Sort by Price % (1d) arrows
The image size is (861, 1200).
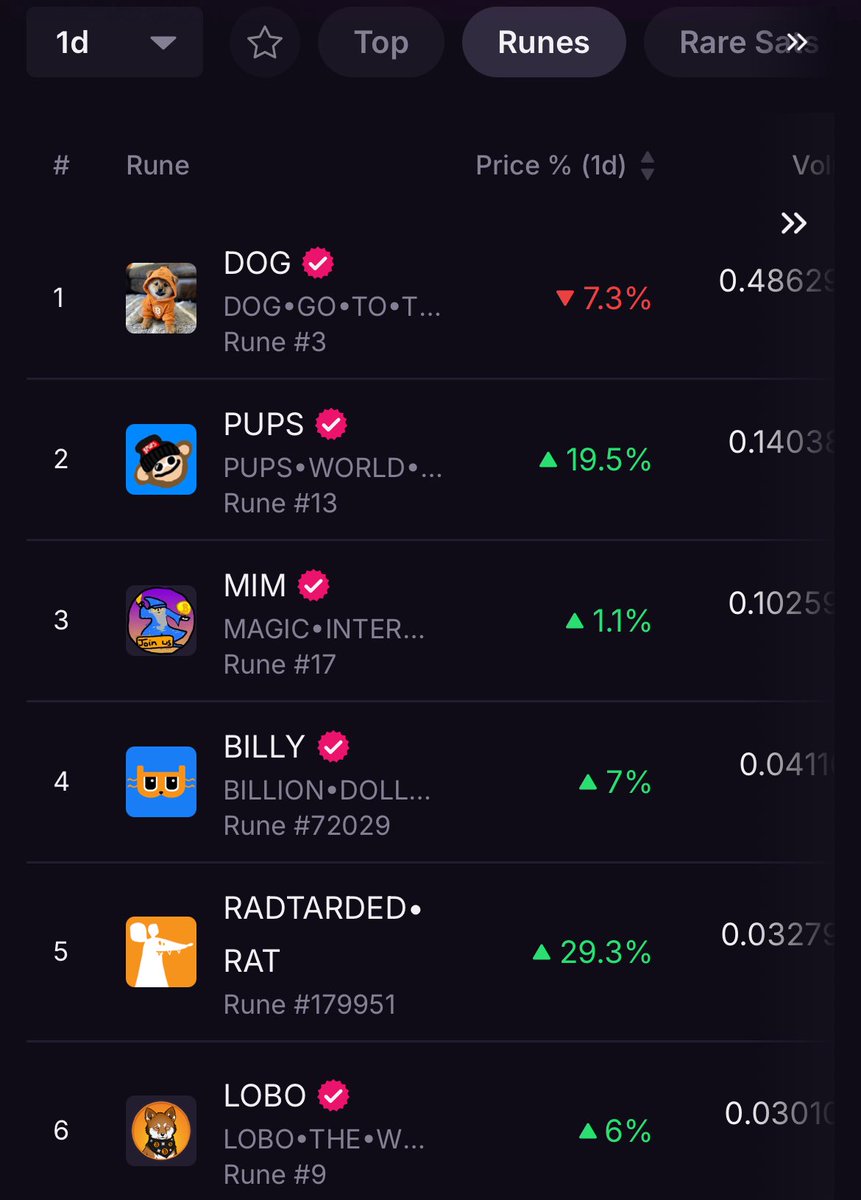click(x=647, y=165)
